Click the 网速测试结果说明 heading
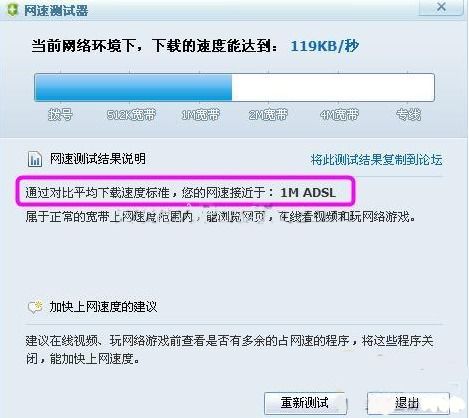The image size is (469, 418). (98, 159)
